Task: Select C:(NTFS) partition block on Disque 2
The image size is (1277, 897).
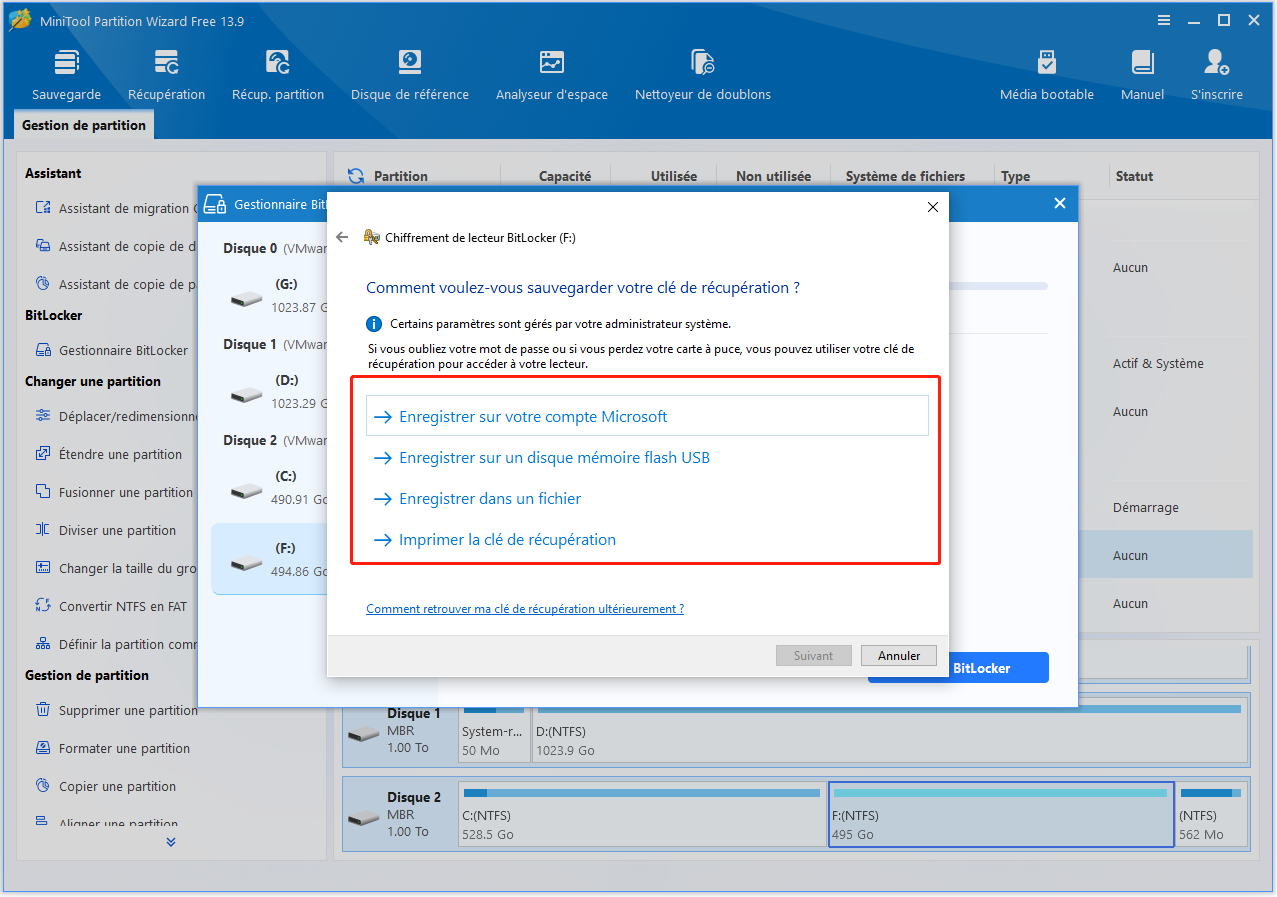Action: tap(642, 816)
